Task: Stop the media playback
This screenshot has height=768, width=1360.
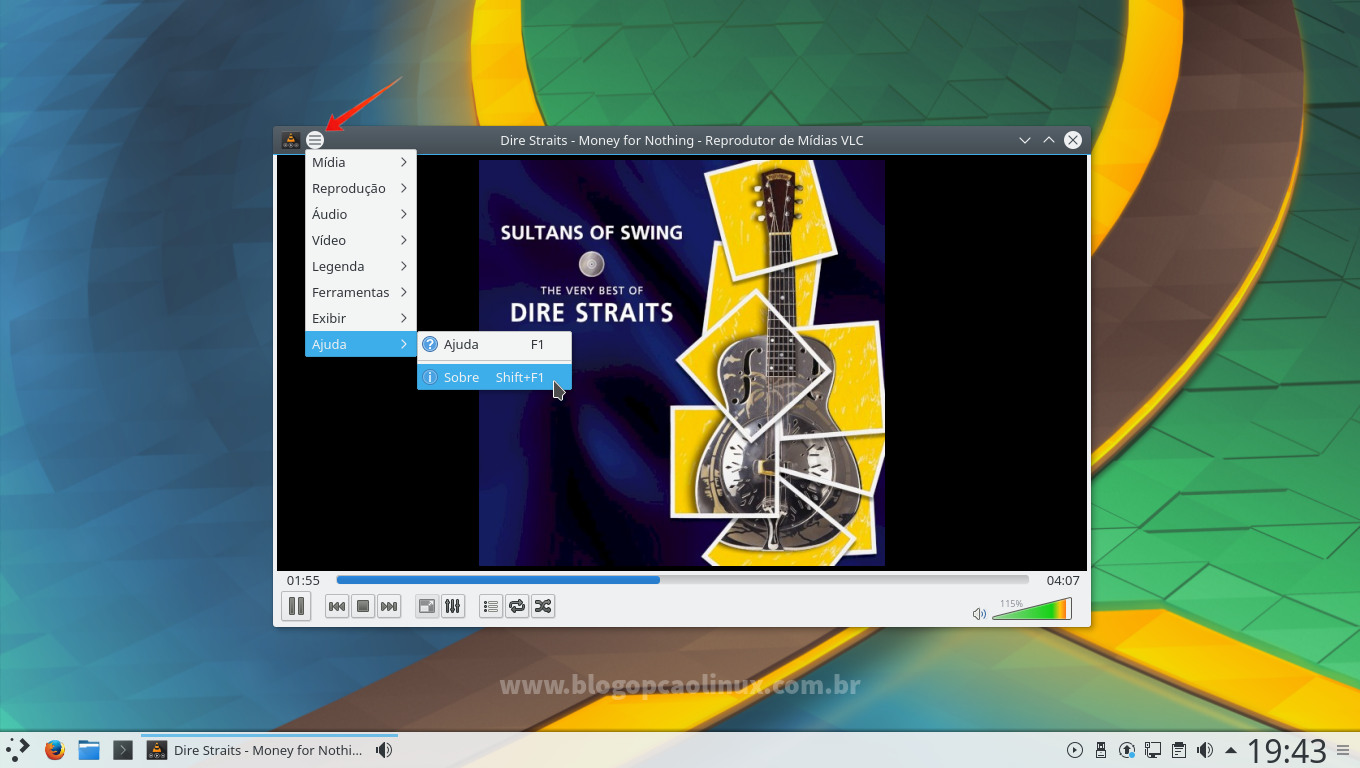Action: pyautogui.click(x=362, y=605)
